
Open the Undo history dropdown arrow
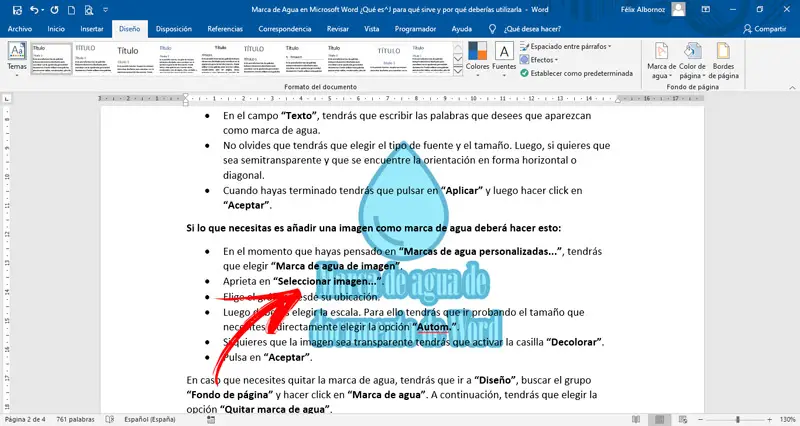pyautogui.click(x=42, y=10)
